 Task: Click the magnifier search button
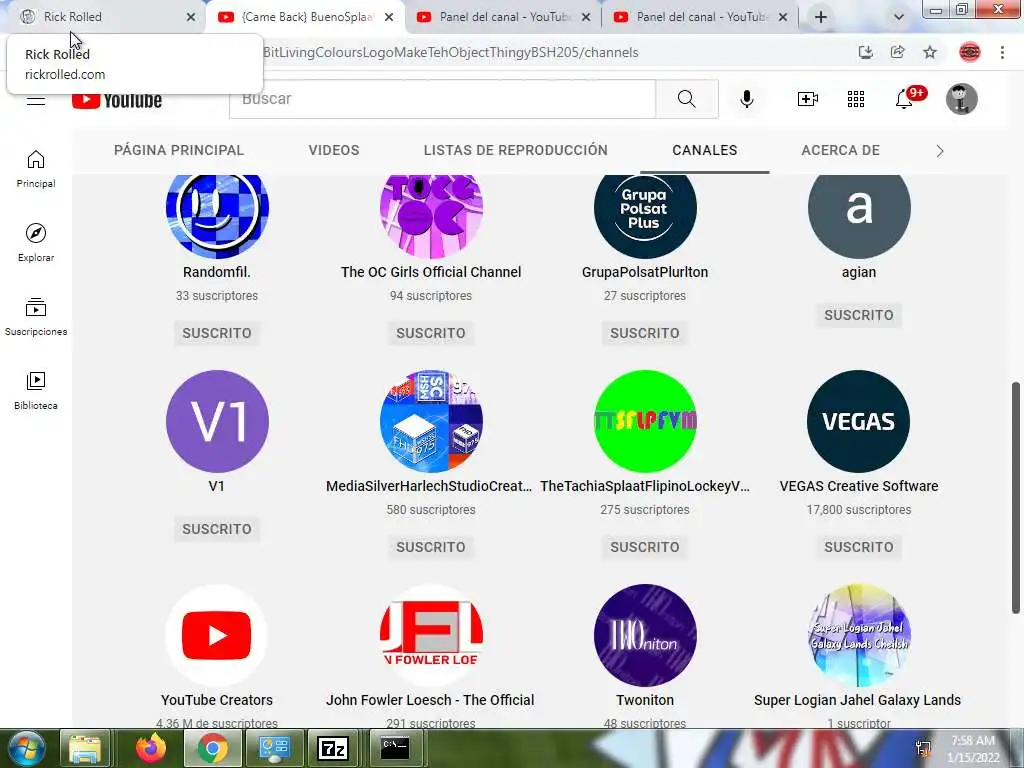(x=686, y=99)
